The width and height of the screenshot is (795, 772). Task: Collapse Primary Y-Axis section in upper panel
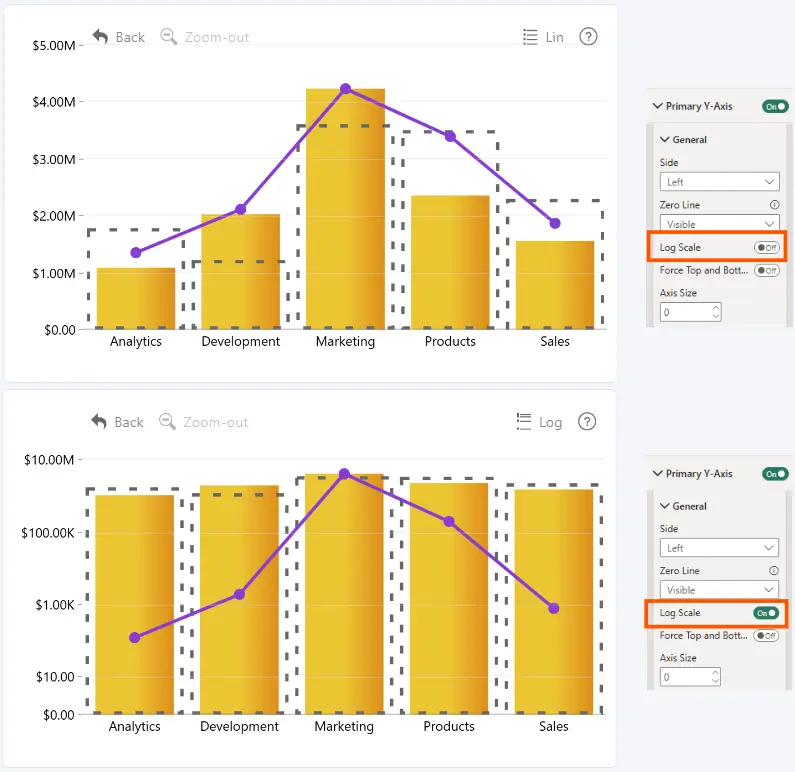click(x=658, y=106)
